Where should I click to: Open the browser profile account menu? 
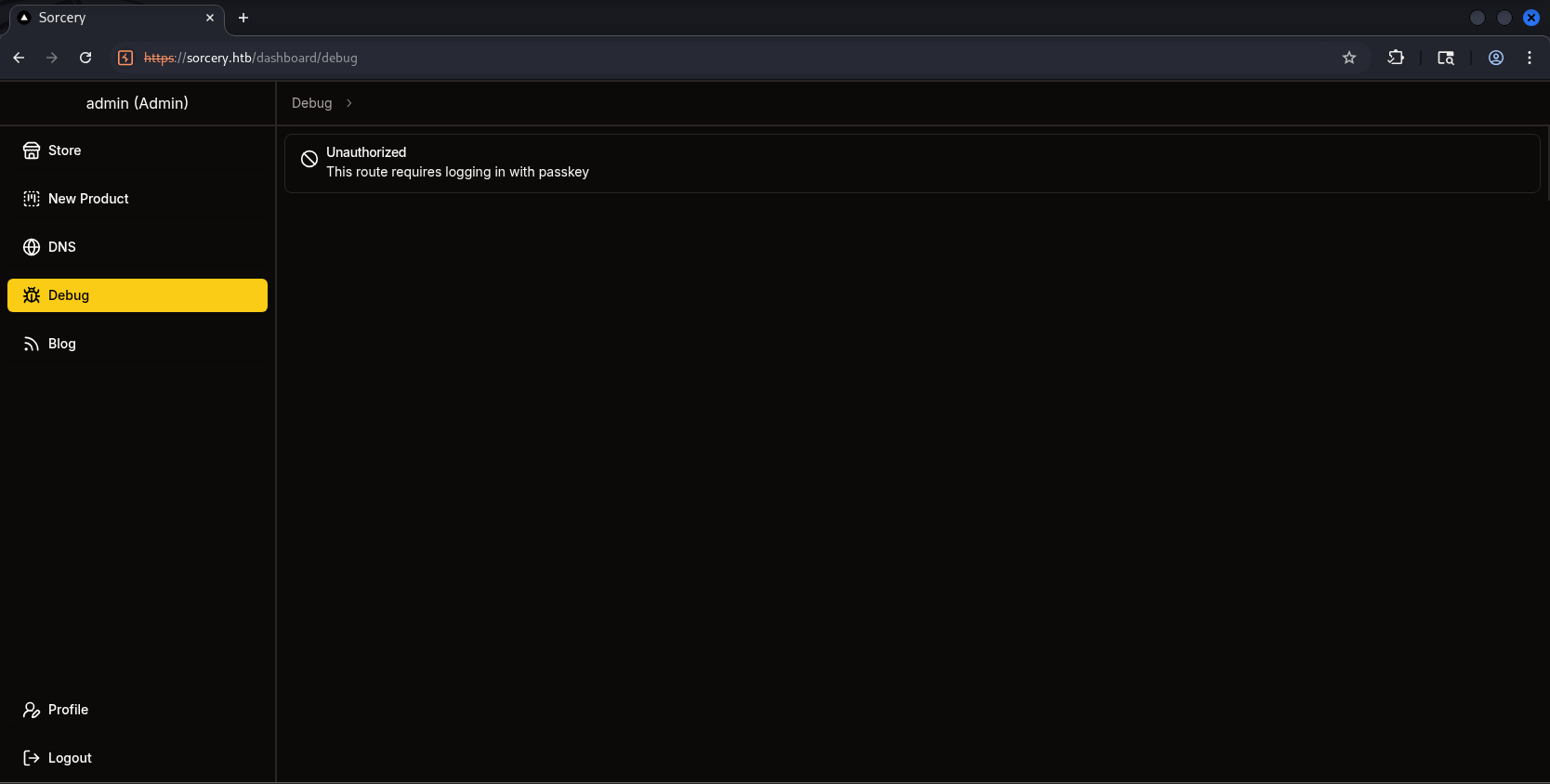pyautogui.click(x=1496, y=58)
